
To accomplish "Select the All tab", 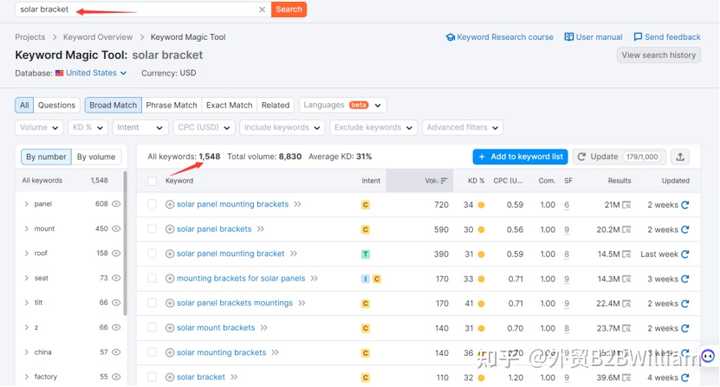I will (24, 105).
